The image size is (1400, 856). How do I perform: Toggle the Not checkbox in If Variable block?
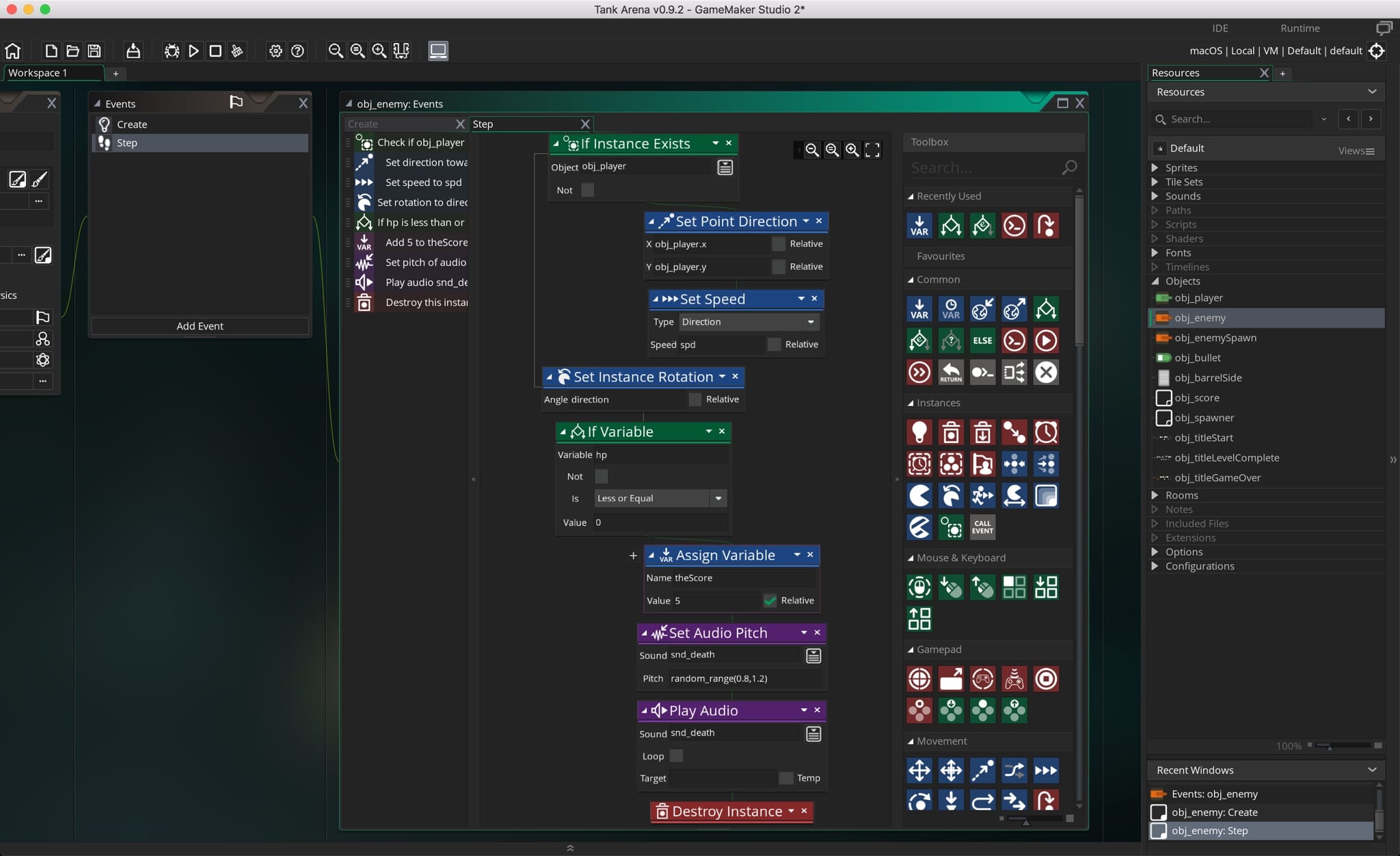[600, 475]
